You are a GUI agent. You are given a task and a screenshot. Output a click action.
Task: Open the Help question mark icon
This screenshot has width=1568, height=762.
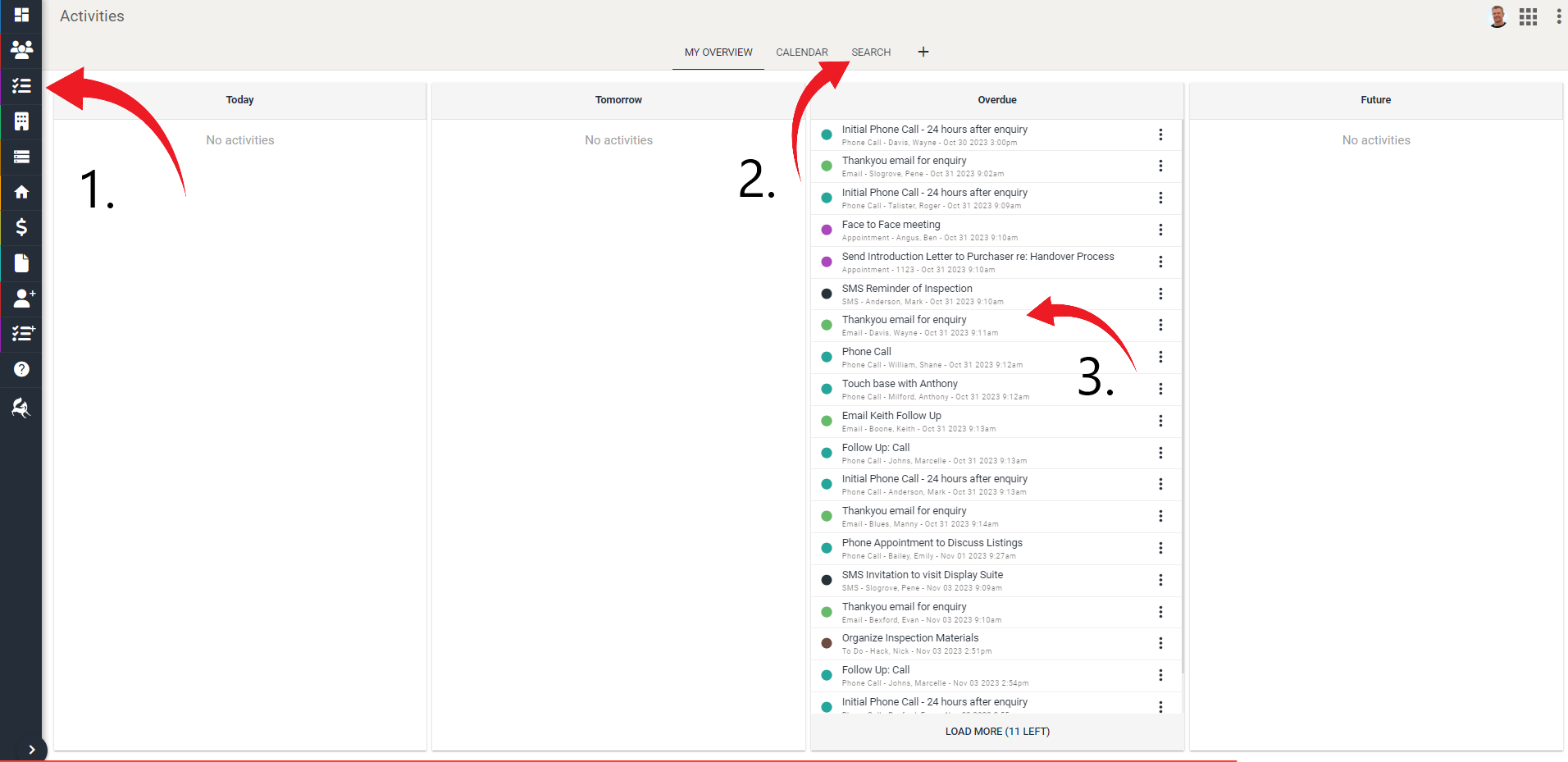tap(21, 369)
